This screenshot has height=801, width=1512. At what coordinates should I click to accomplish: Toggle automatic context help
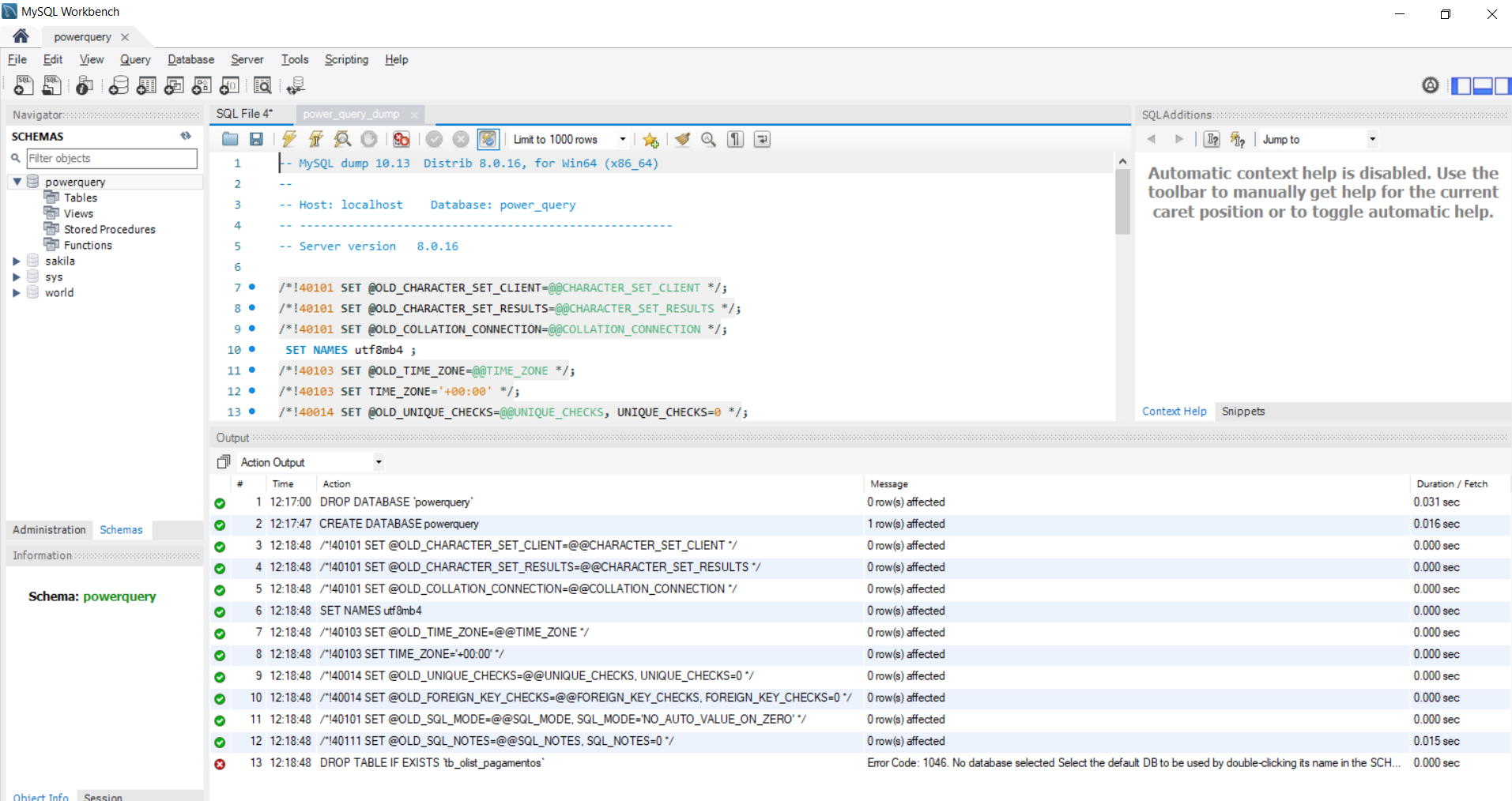tap(1238, 139)
